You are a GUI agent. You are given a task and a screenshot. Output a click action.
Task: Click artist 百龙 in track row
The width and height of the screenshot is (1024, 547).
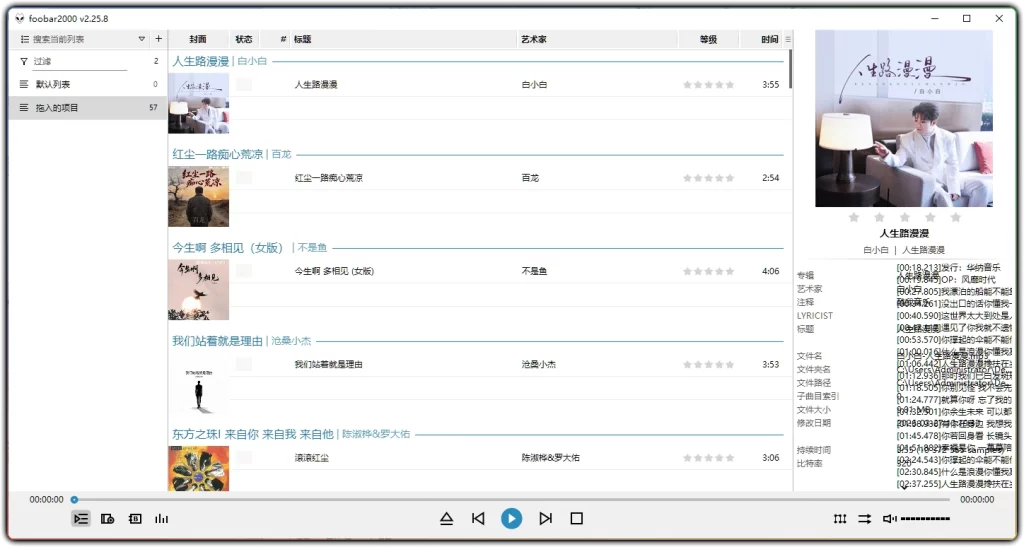point(530,178)
